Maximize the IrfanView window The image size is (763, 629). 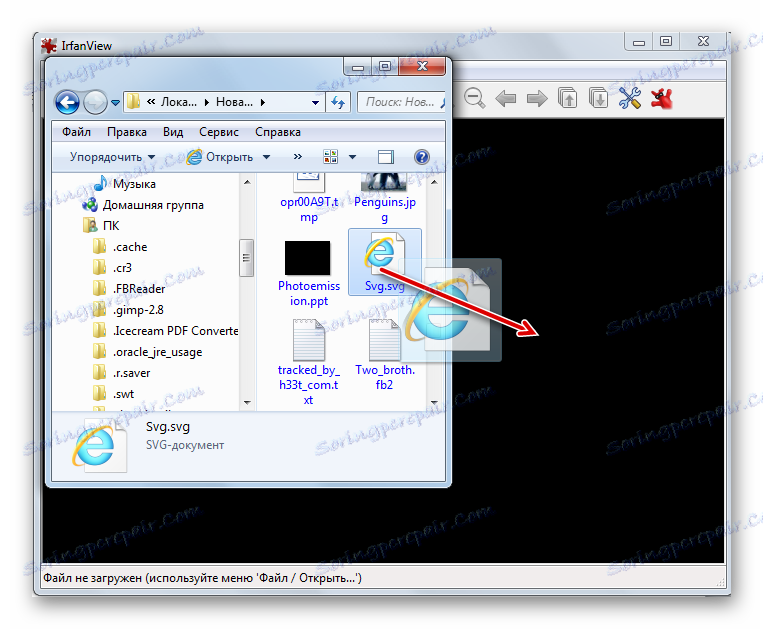point(666,41)
